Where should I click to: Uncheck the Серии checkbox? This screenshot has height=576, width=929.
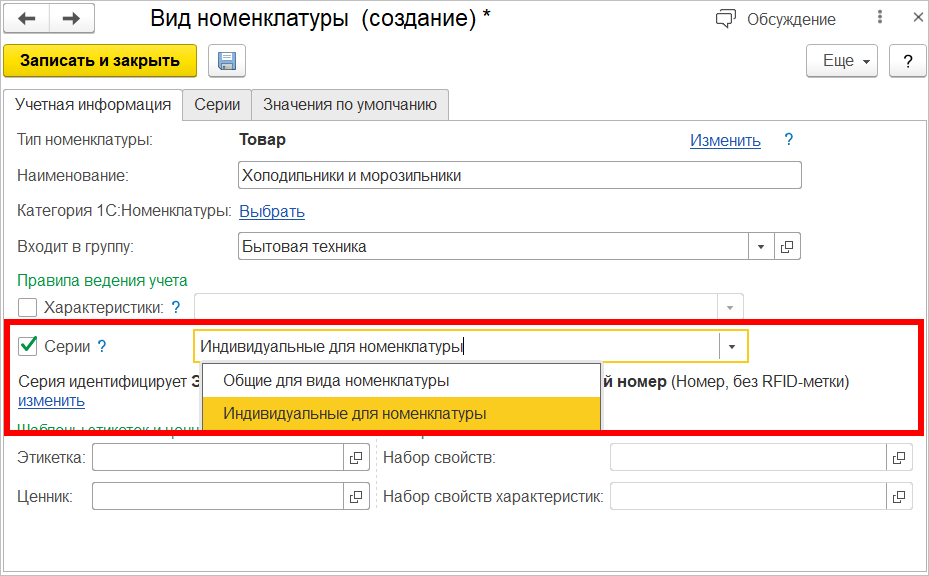pyautogui.click(x=28, y=347)
